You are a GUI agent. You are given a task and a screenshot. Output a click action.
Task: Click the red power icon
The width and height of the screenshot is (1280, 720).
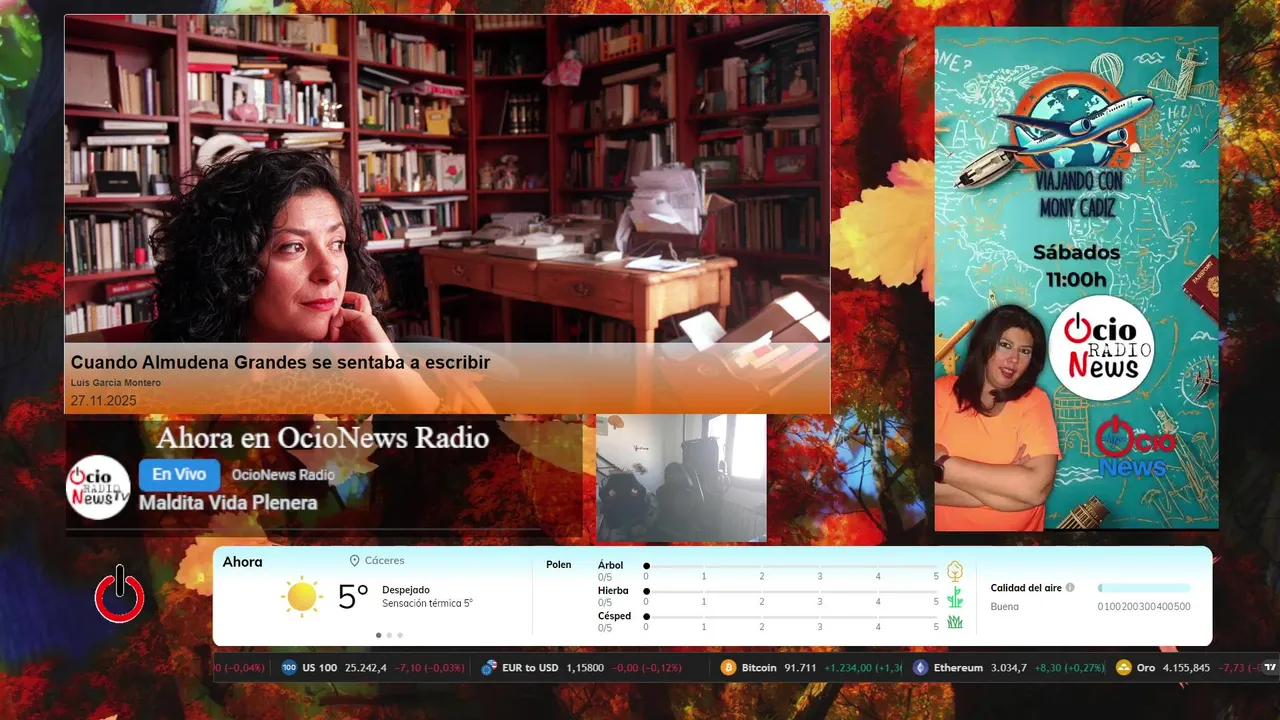tap(120, 595)
